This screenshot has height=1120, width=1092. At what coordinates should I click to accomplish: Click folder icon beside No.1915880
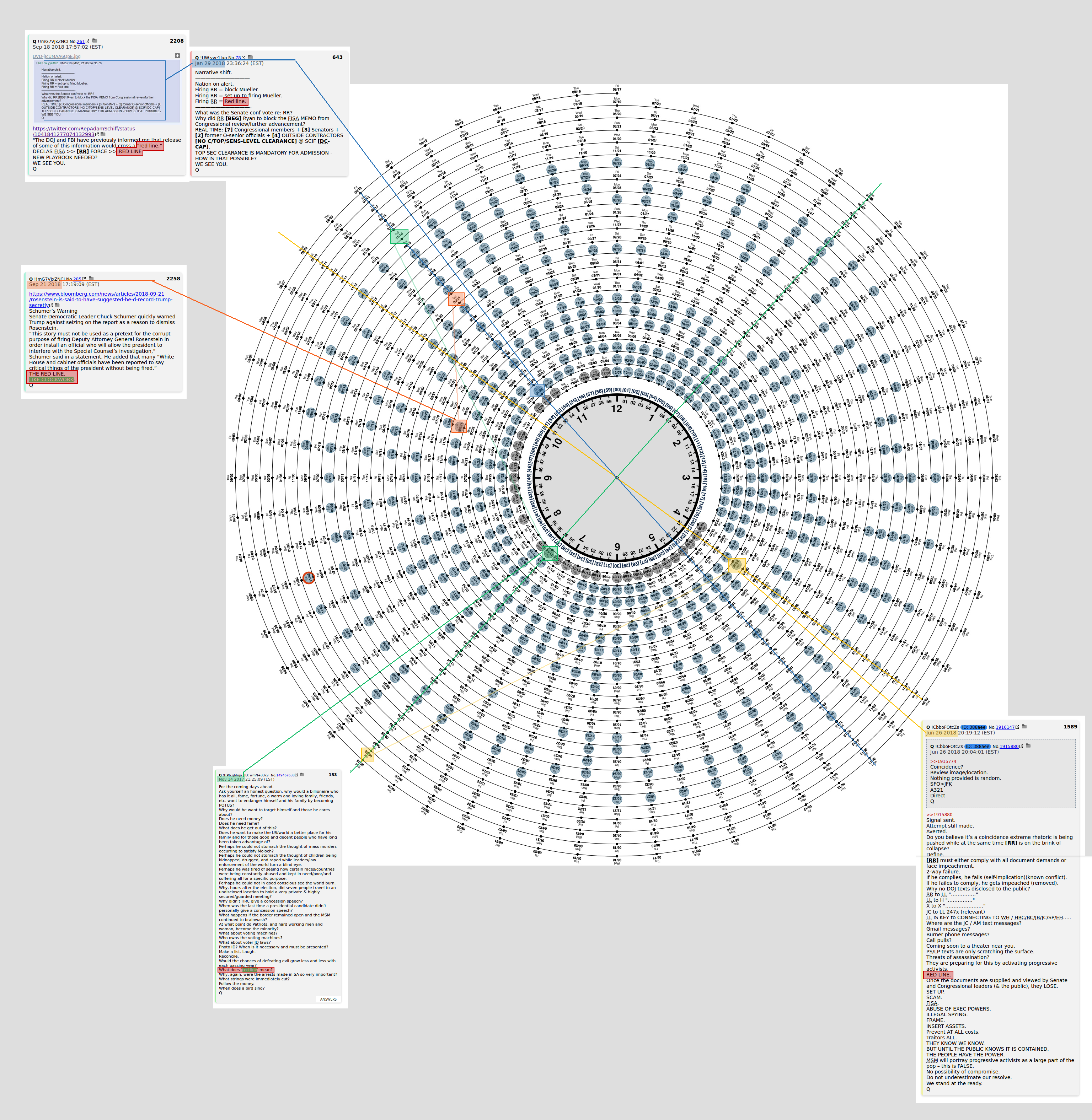pos(1028,746)
